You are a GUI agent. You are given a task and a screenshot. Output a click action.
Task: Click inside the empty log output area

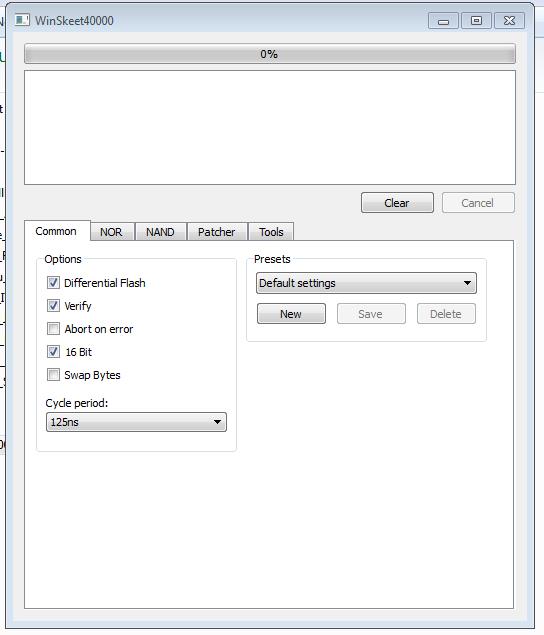tap(270, 128)
